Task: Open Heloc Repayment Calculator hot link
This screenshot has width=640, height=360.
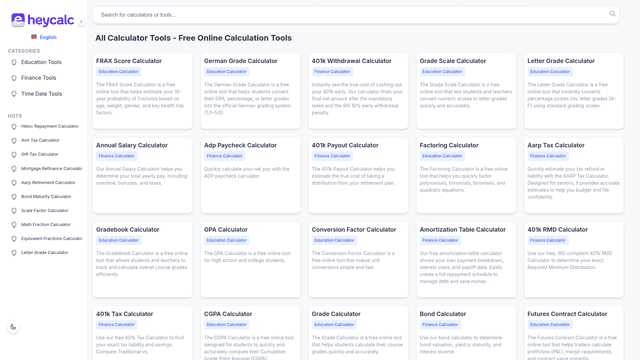Action: click(x=50, y=126)
